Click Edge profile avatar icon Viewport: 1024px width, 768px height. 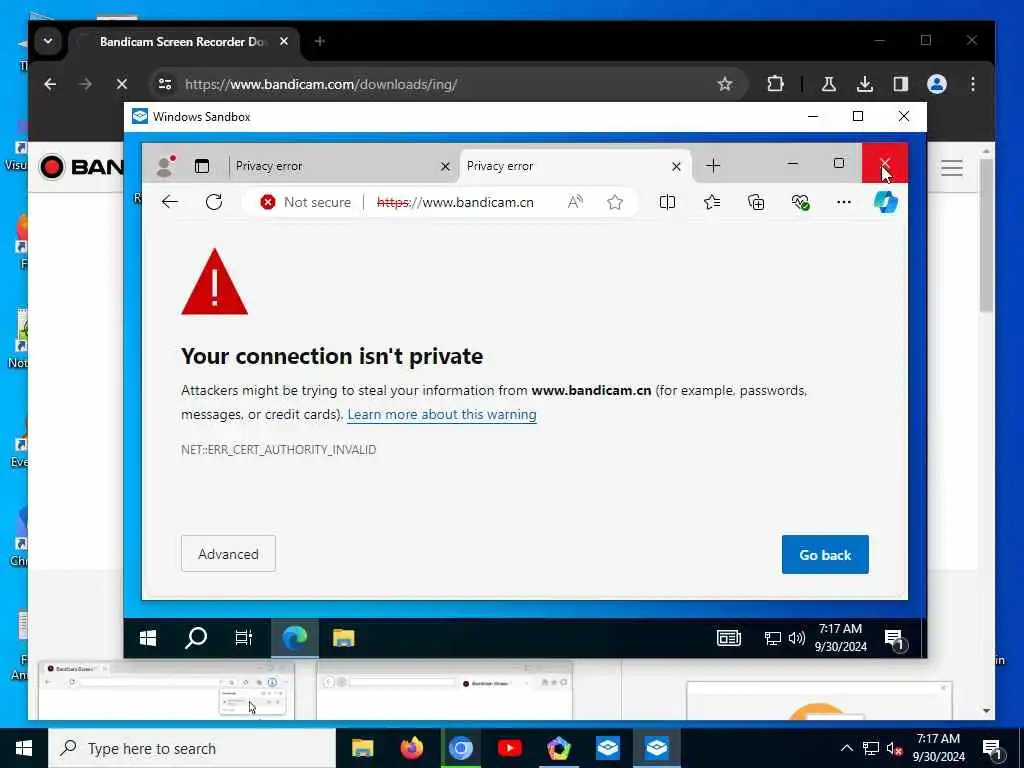tap(165, 166)
